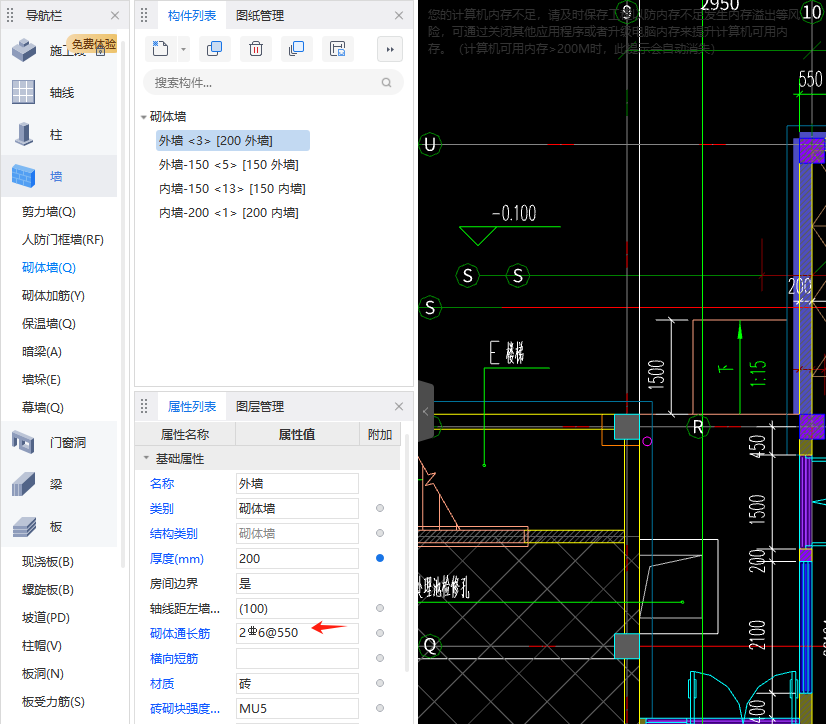Toggle 附加 radio for 砌体通长筋 row
Screen dimensions: 826x724
(x=380, y=633)
